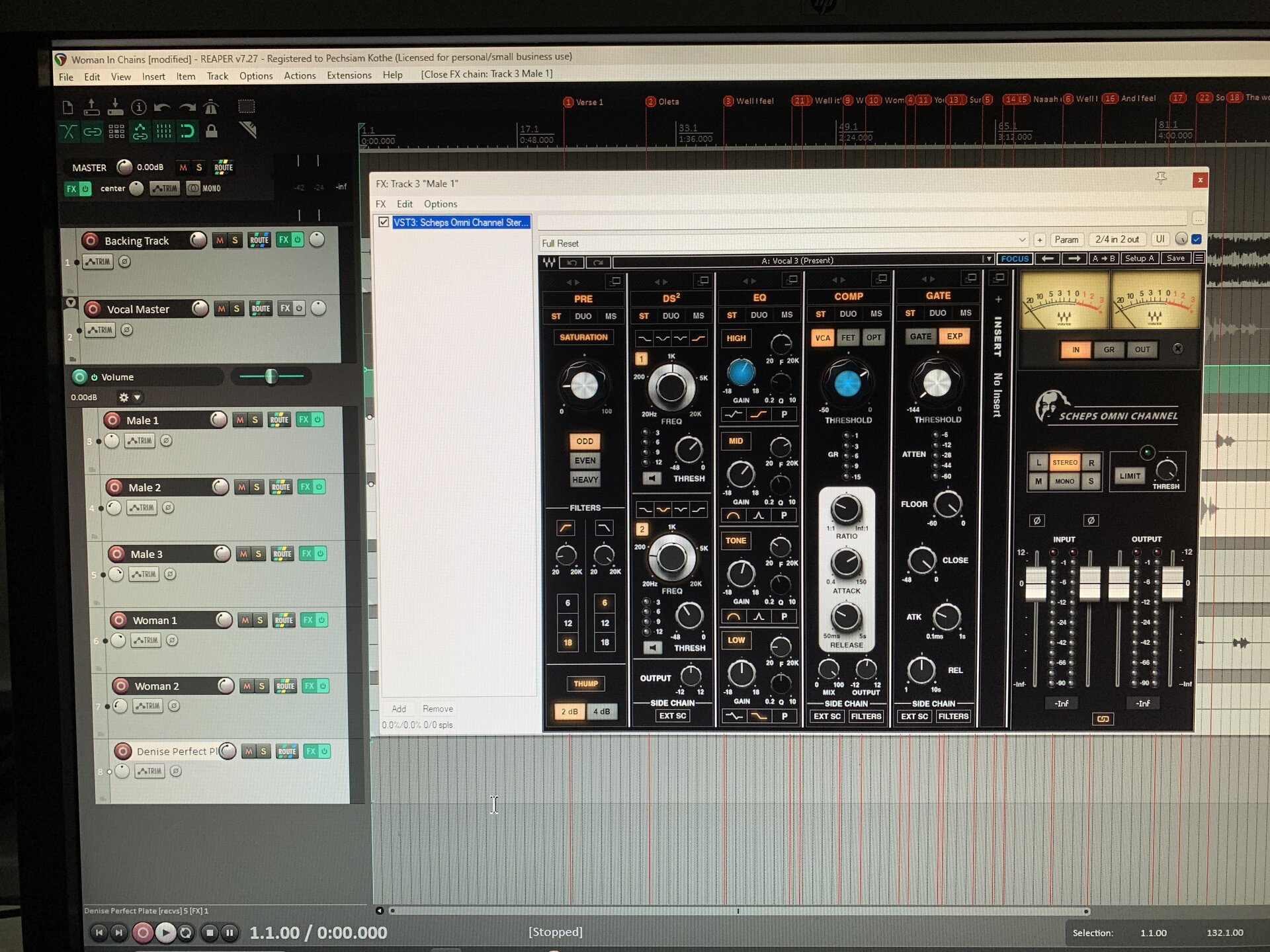Toggle the FX bypass checkbox beside UI
Image resolution: width=1270 pixels, height=952 pixels.
pos(1197,239)
